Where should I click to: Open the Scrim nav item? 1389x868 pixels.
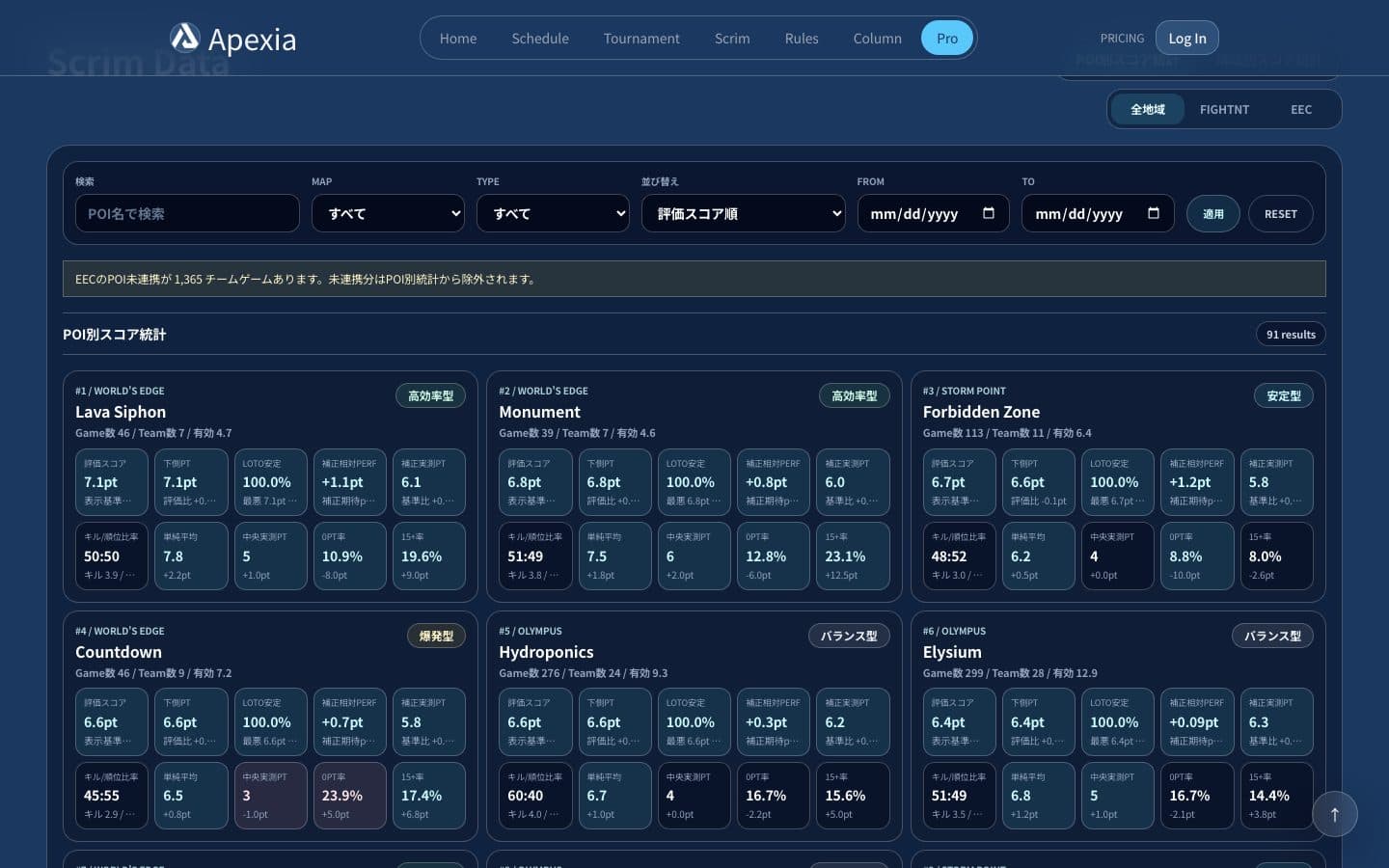click(732, 39)
